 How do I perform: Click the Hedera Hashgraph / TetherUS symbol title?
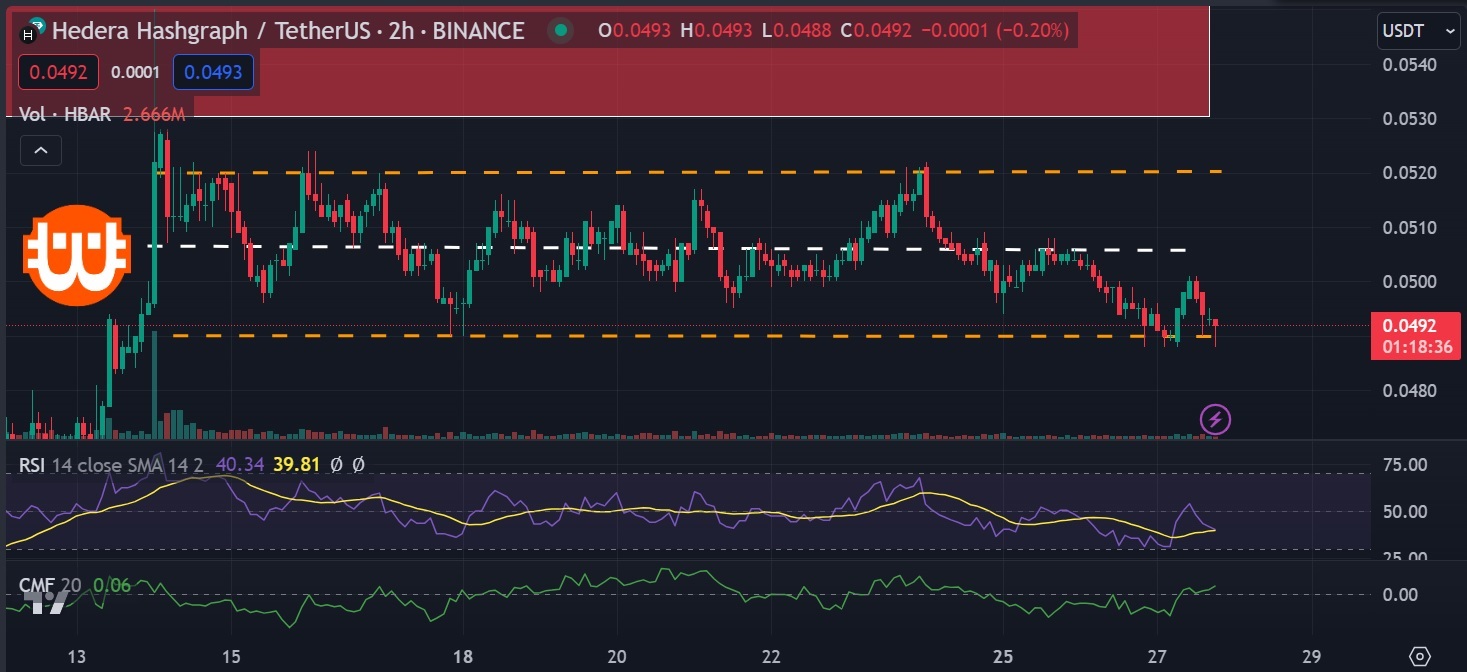pos(288,31)
